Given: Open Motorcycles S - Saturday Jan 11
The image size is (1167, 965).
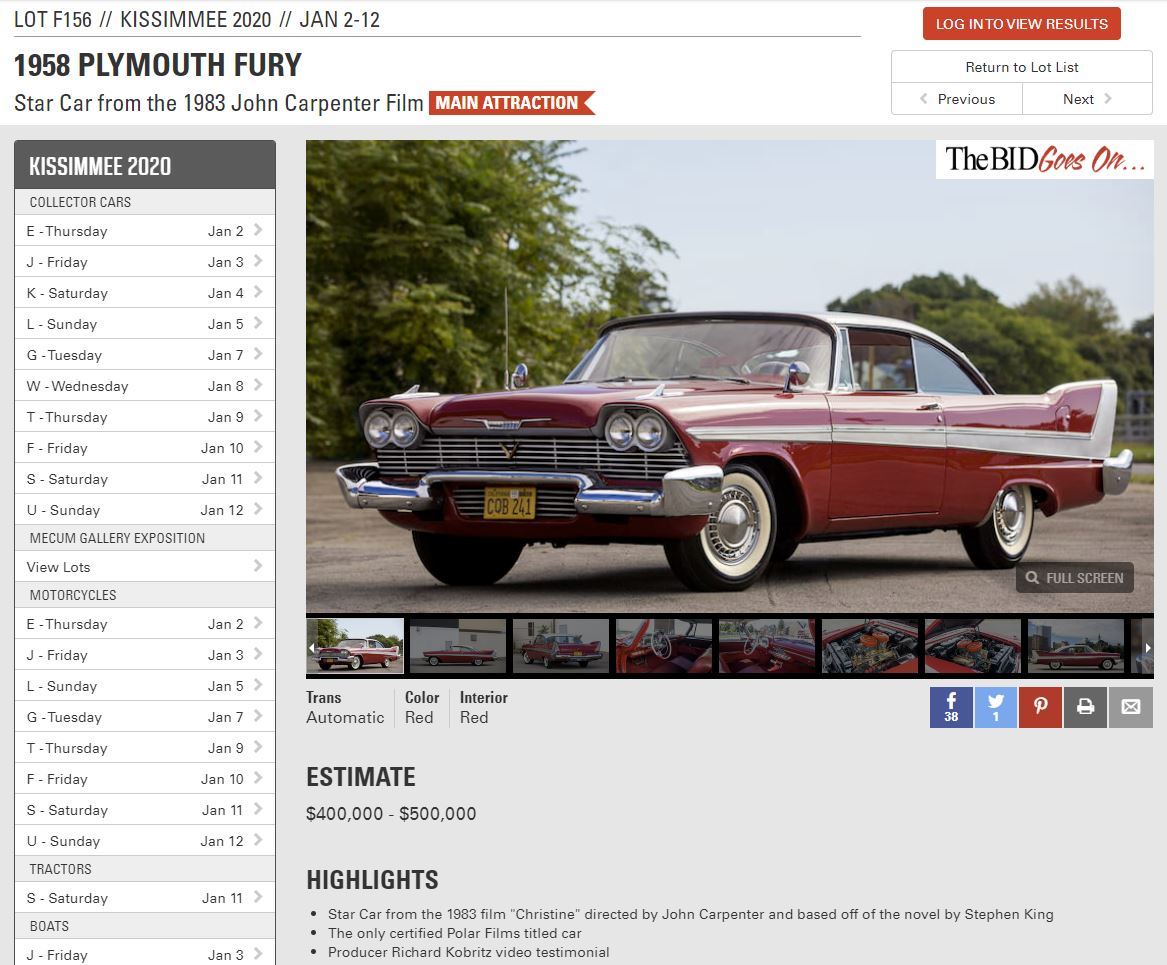Looking at the screenshot, I should [145, 809].
